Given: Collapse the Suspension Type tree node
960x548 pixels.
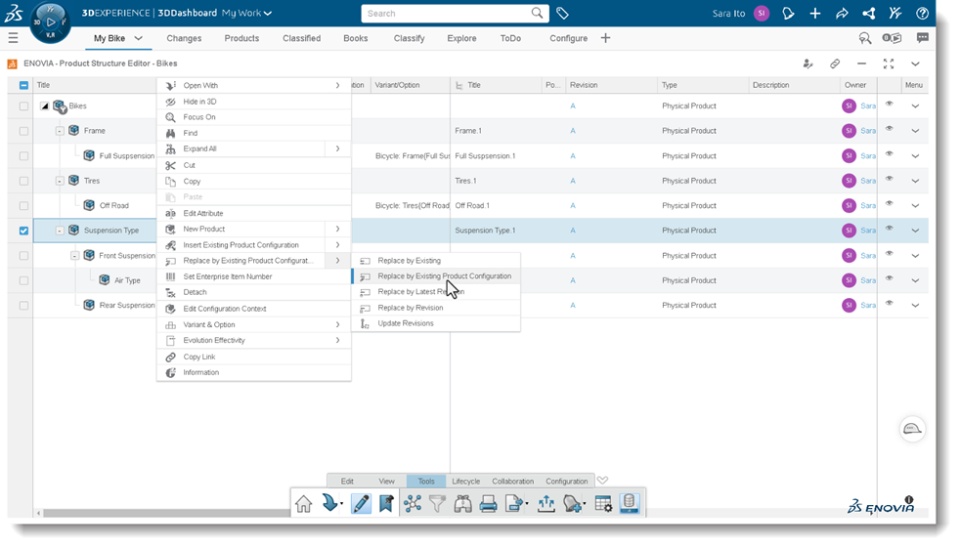Looking at the screenshot, I should point(59,231).
